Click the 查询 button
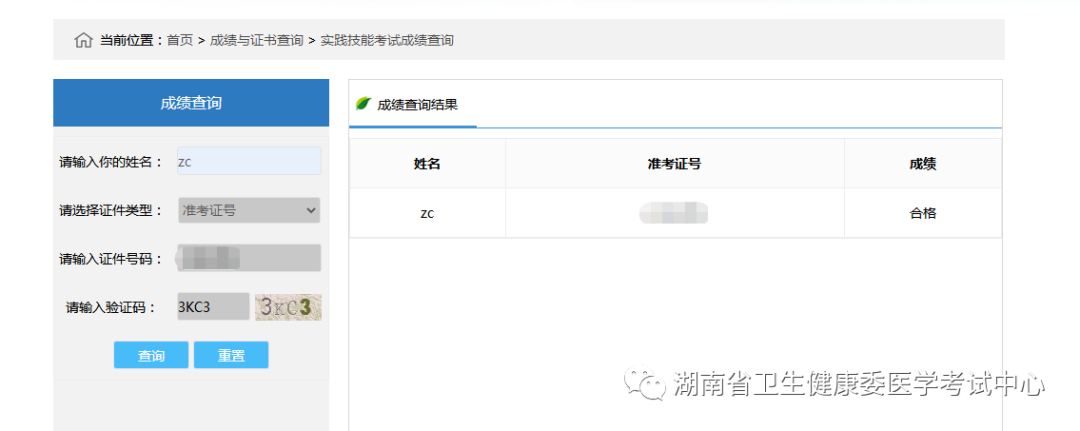The height and width of the screenshot is (431, 1080). [x=151, y=355]
